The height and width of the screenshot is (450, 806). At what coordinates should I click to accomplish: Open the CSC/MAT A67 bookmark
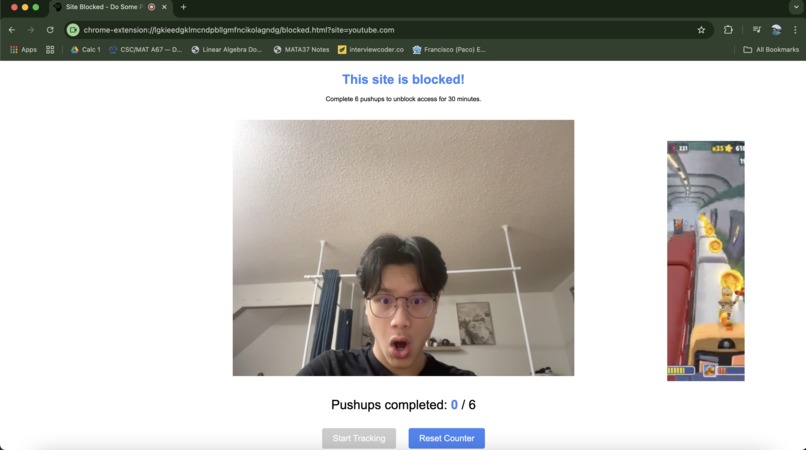[145, 50]
